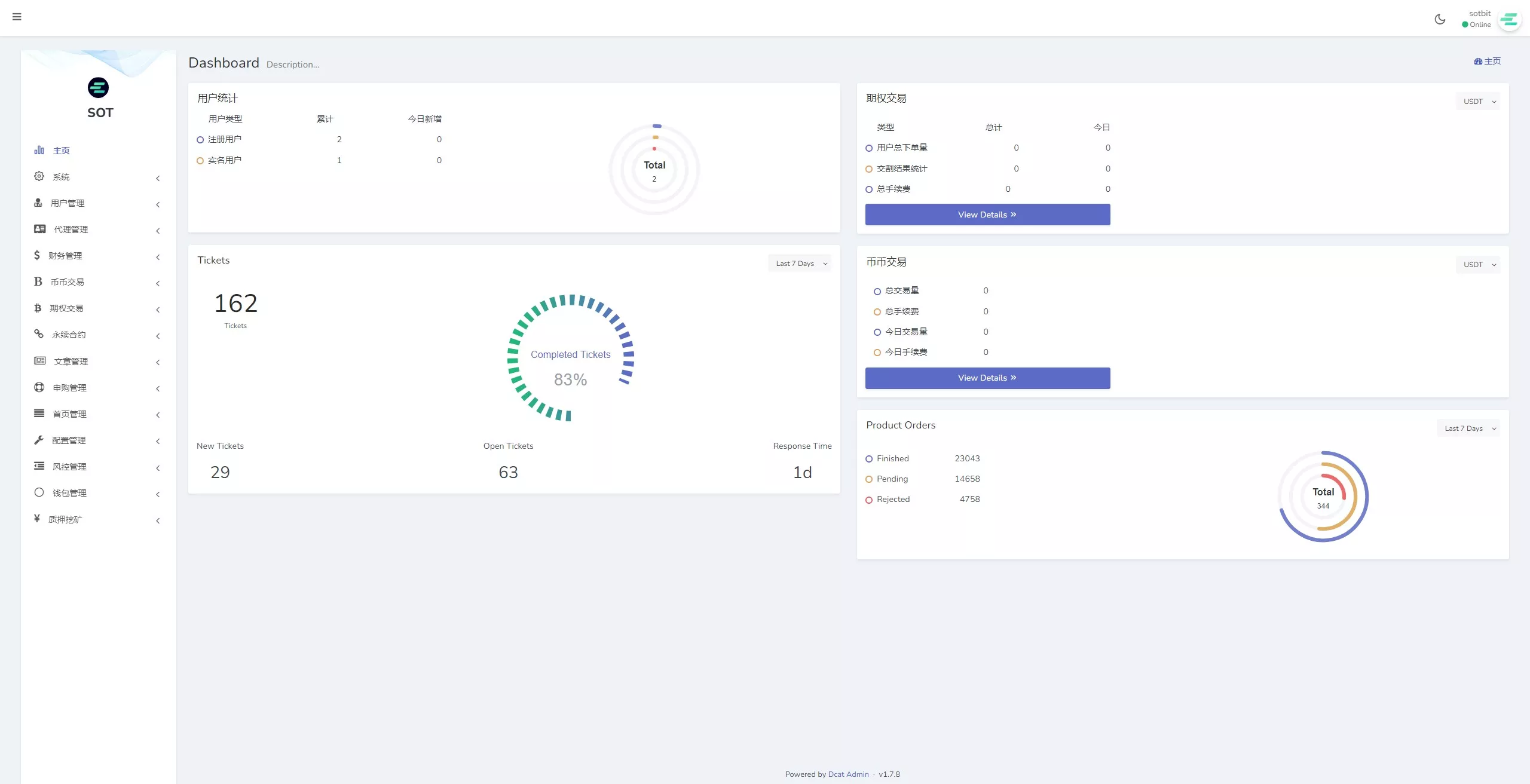The image size is (1530, 784).
Task: Toggle the Rejected legend marker
Action: point(869,500)
